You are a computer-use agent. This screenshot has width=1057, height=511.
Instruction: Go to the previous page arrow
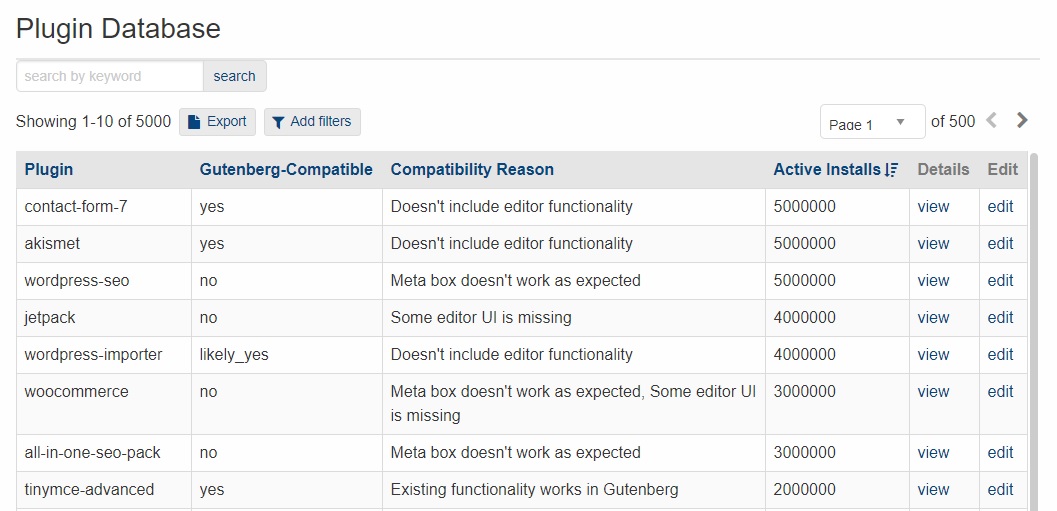pos(991,121)
